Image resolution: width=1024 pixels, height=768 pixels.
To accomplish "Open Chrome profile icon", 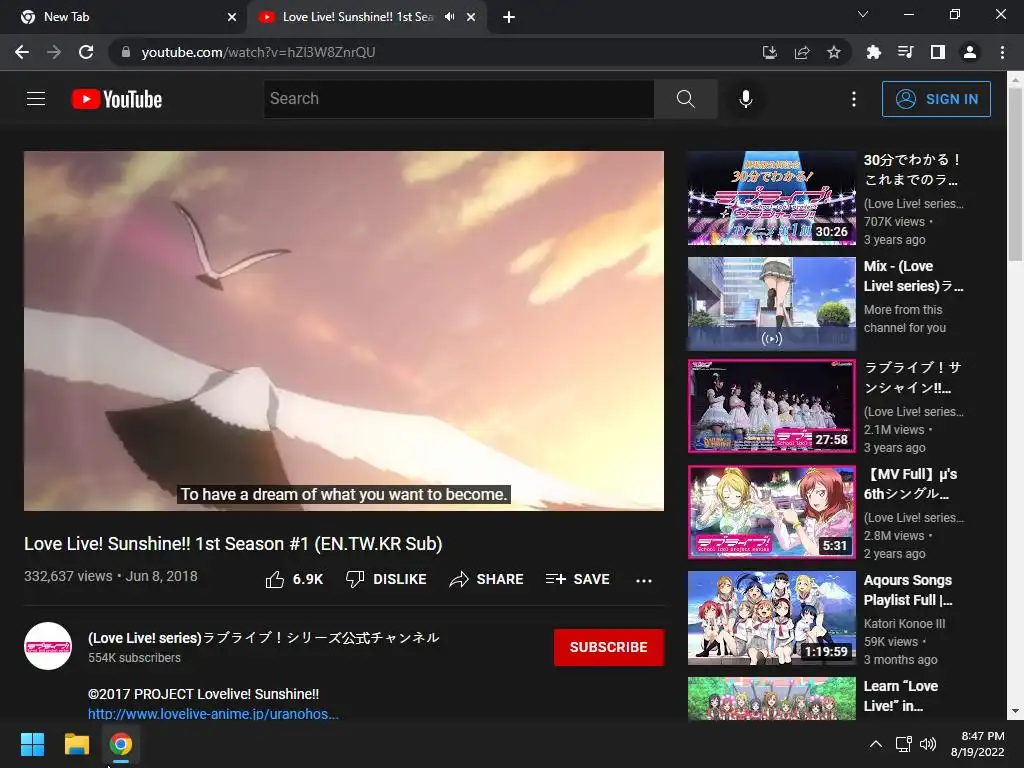I will pyautogui.click(x=970, y=52).
